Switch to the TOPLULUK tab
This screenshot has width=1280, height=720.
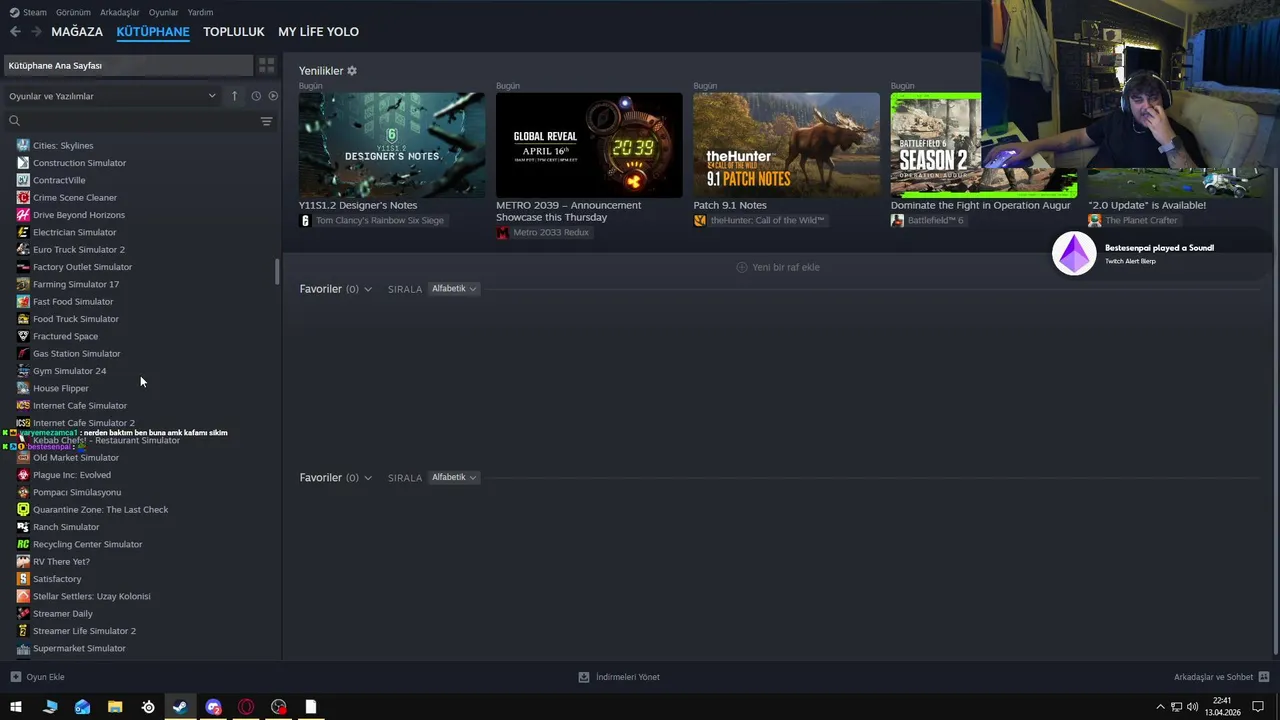233,32
